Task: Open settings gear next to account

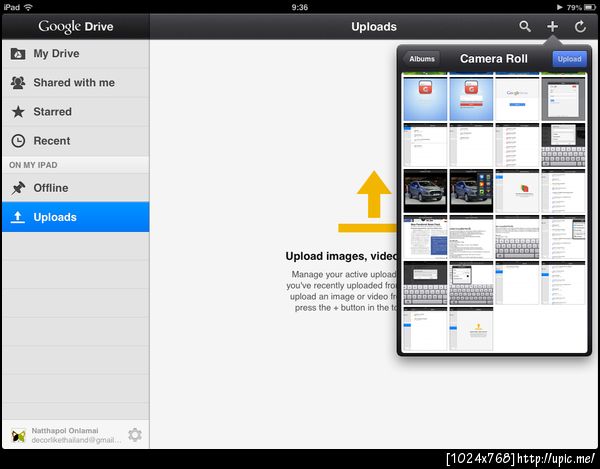Action: [x=135, y=435]
